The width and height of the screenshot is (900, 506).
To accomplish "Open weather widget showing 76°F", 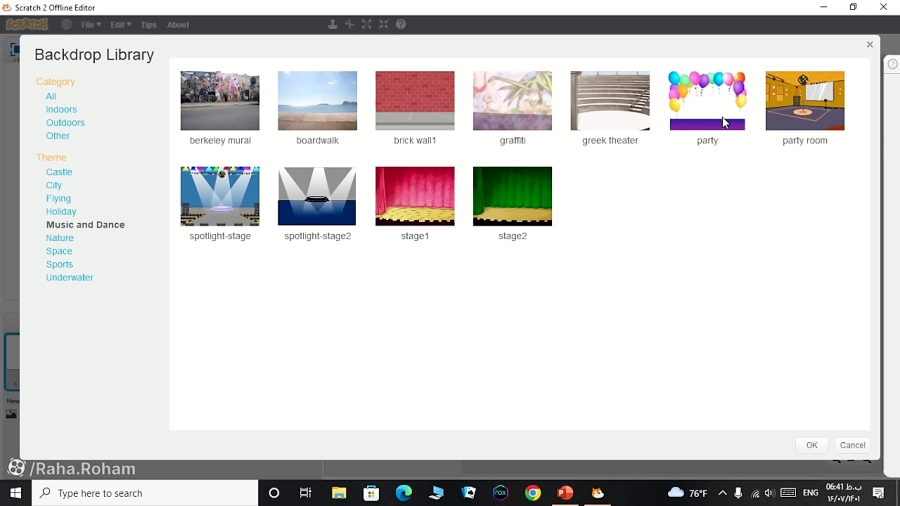I will (687, 493).
